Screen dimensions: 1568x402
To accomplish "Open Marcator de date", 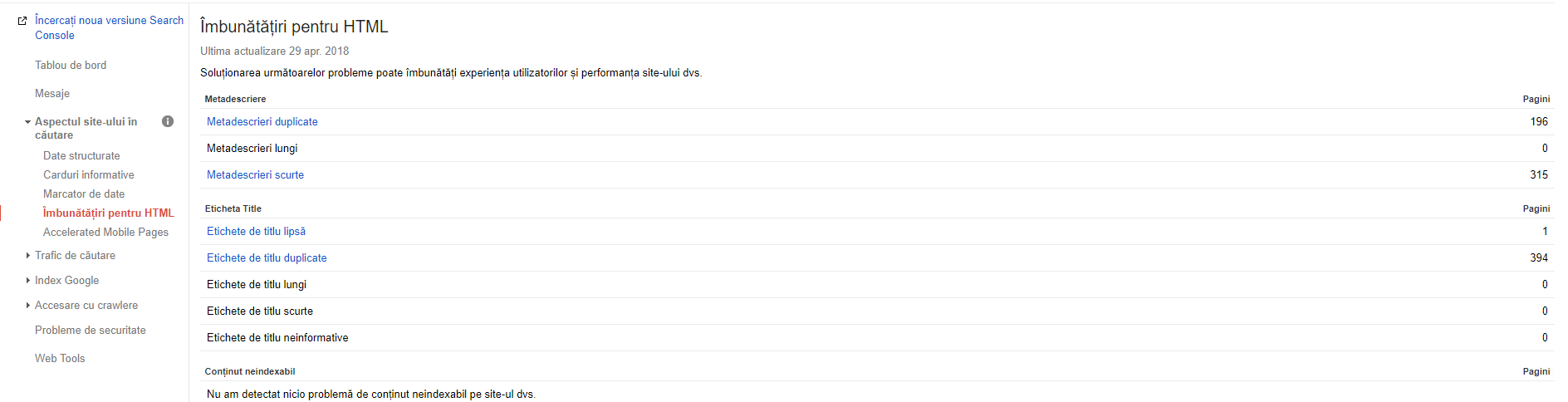I will click(x=84, y=194).
